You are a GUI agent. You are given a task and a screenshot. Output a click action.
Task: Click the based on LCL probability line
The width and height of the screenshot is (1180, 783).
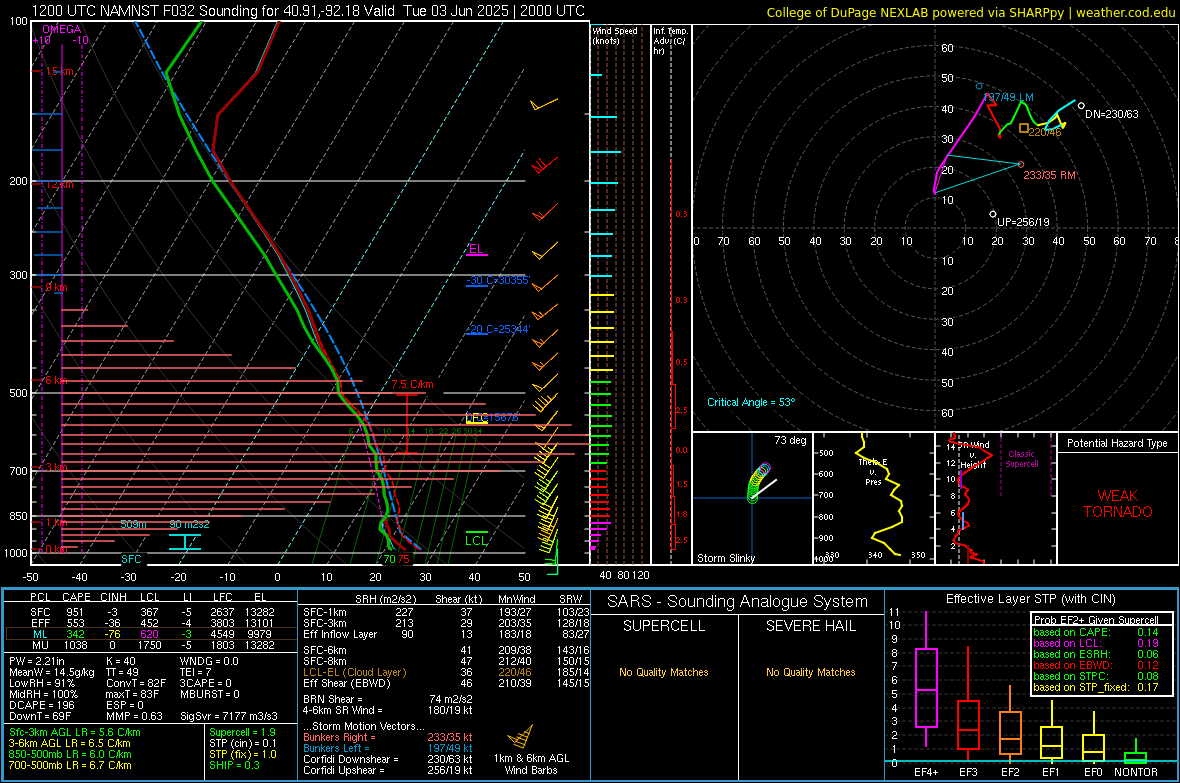(1096, 643)
